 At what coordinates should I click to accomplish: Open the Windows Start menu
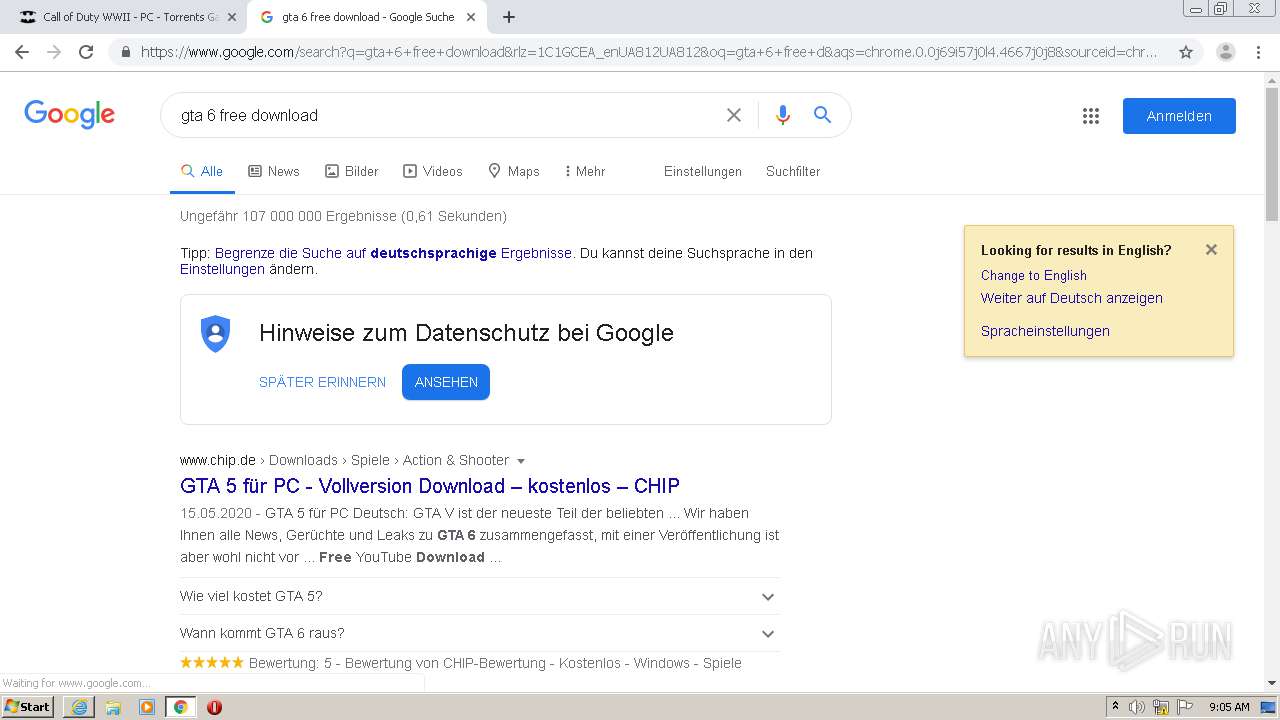click(x=27, y=707)
